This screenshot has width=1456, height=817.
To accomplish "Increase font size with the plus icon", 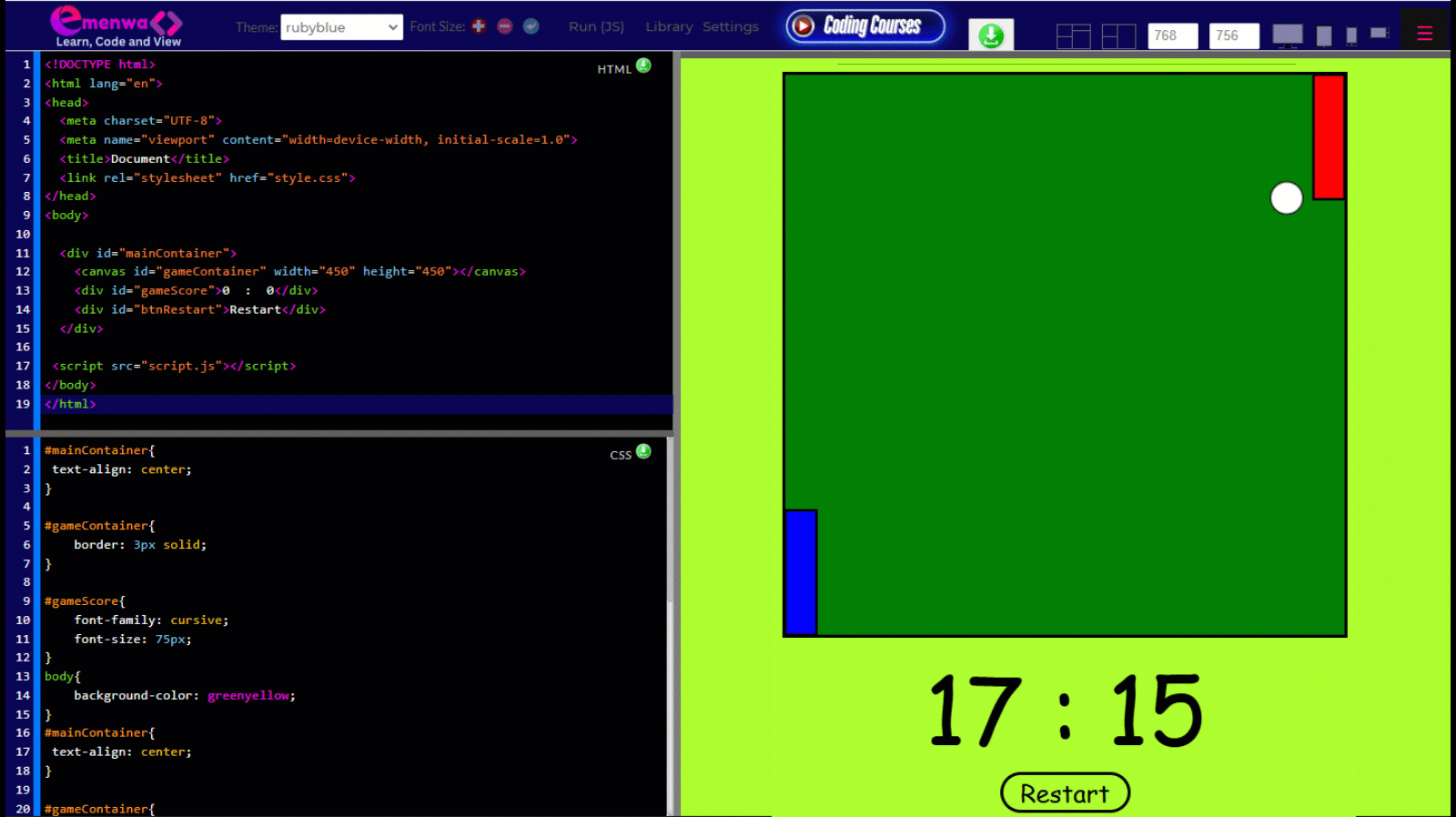I will [x=479, y=26].
